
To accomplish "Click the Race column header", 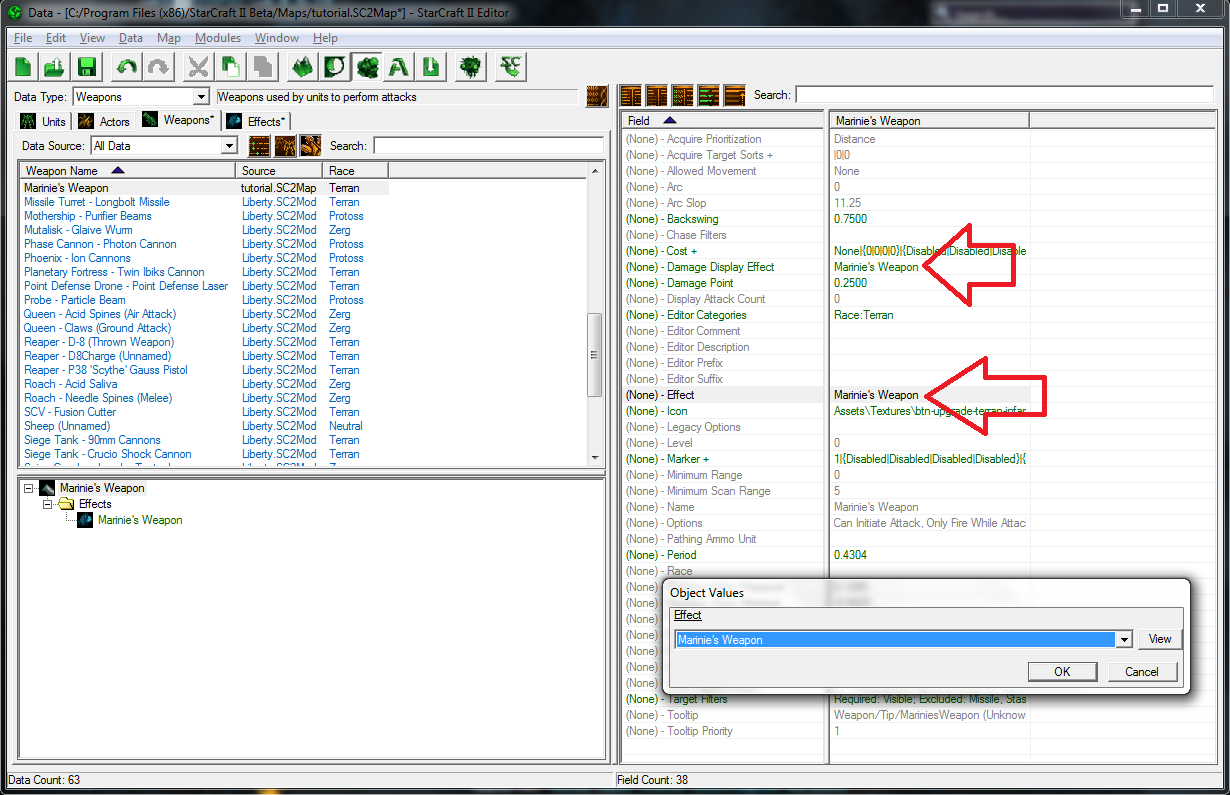I will (x=356, y=171).
